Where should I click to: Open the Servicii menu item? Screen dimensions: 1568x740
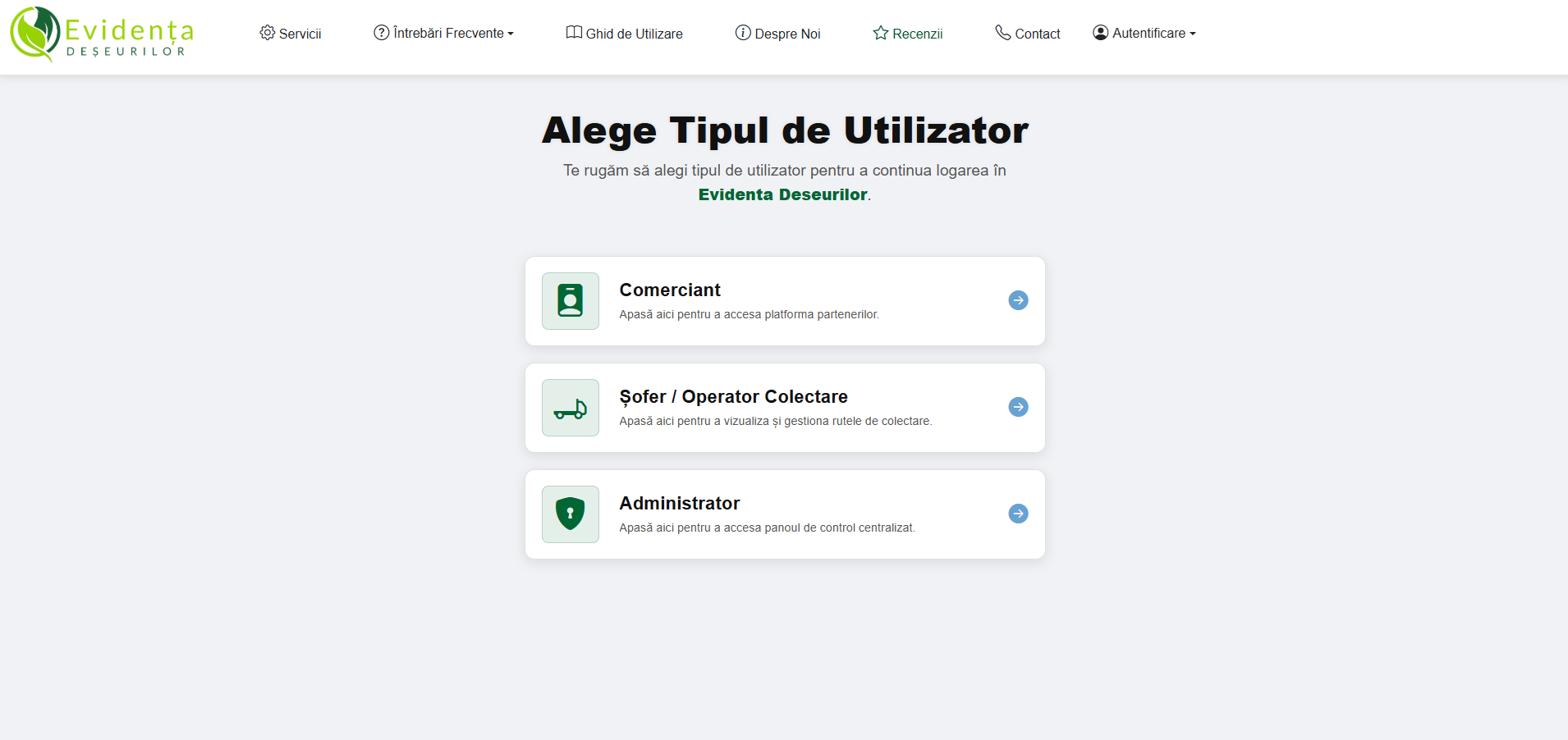(291, 34)
